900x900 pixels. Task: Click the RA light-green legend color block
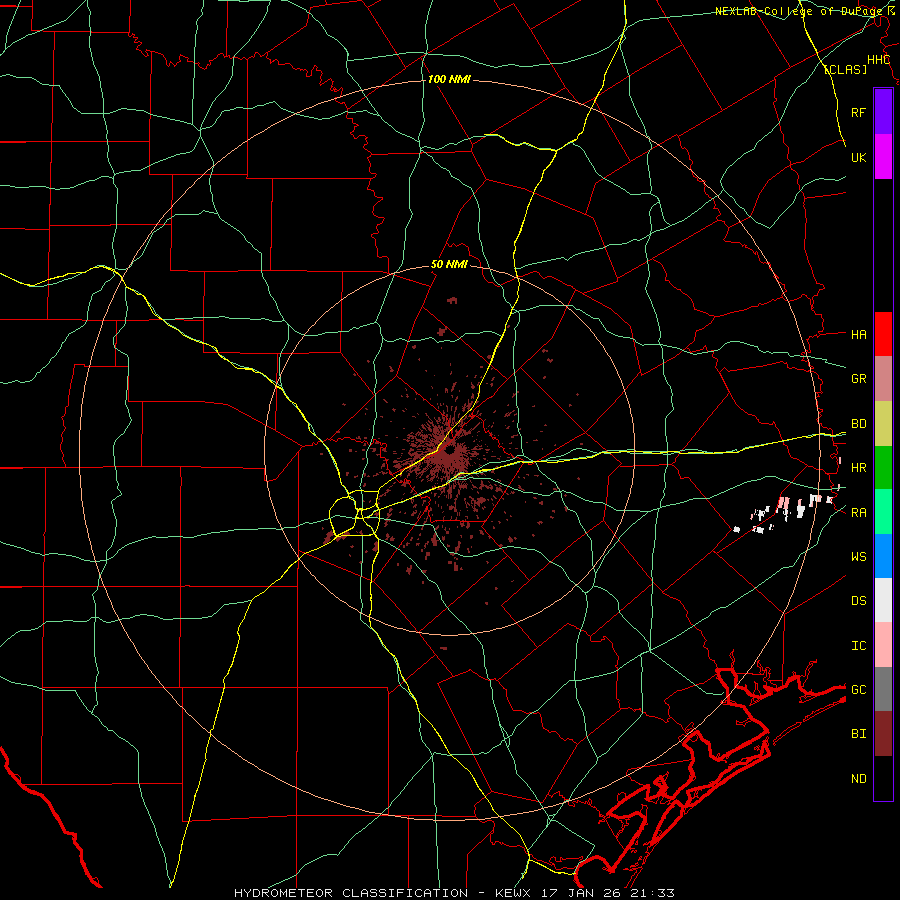click(883, 512)
